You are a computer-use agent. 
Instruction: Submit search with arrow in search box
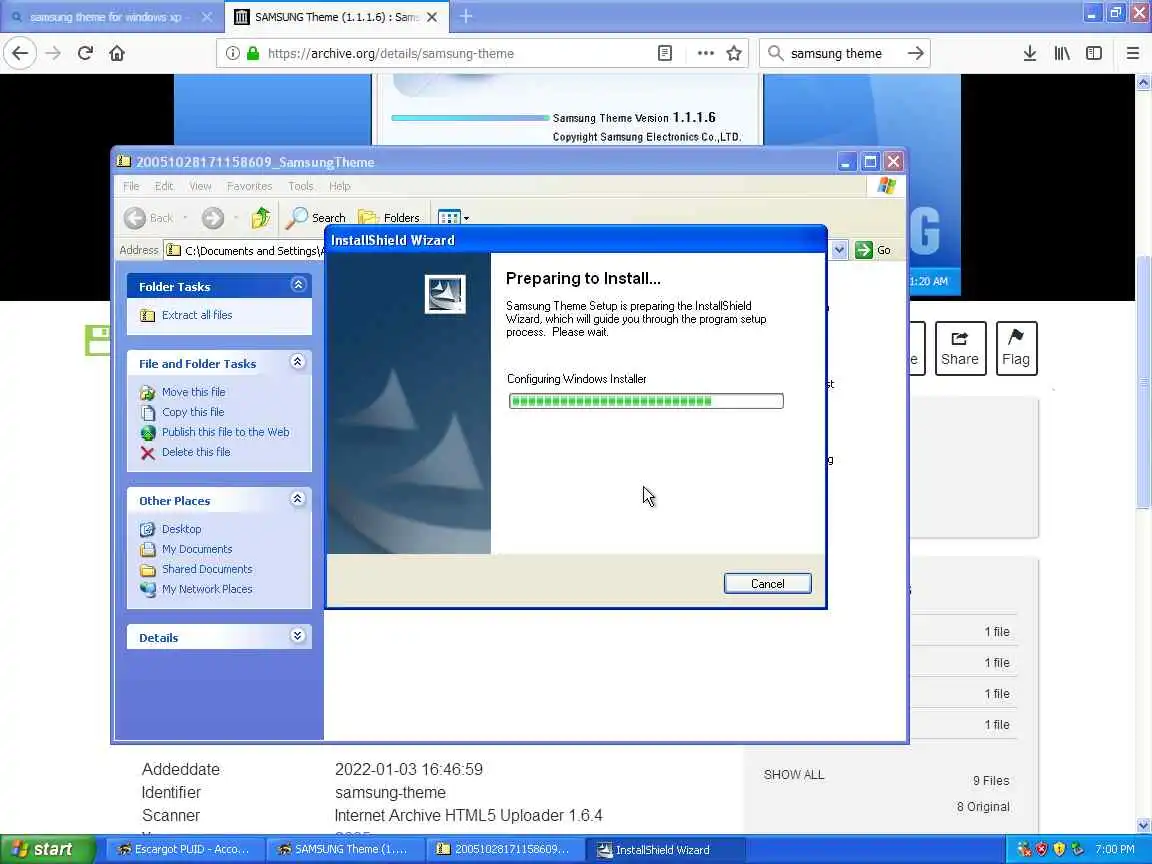tap(915, 53)
